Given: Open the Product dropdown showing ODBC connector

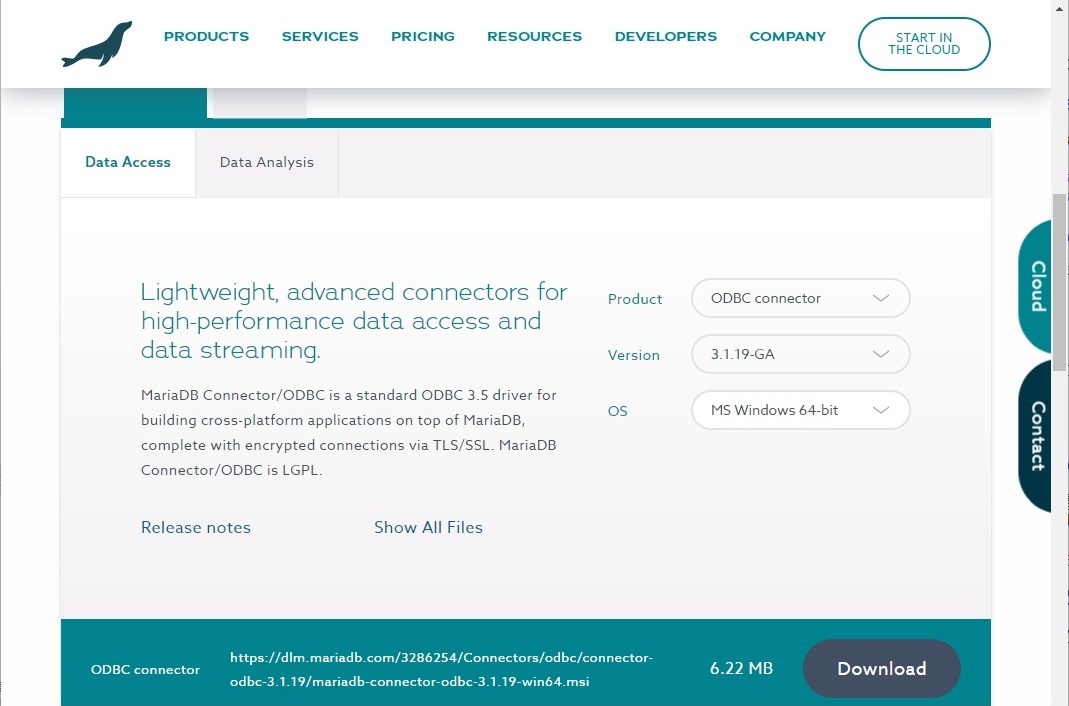Looking at the screenshot, I should (x=800, y=298).
